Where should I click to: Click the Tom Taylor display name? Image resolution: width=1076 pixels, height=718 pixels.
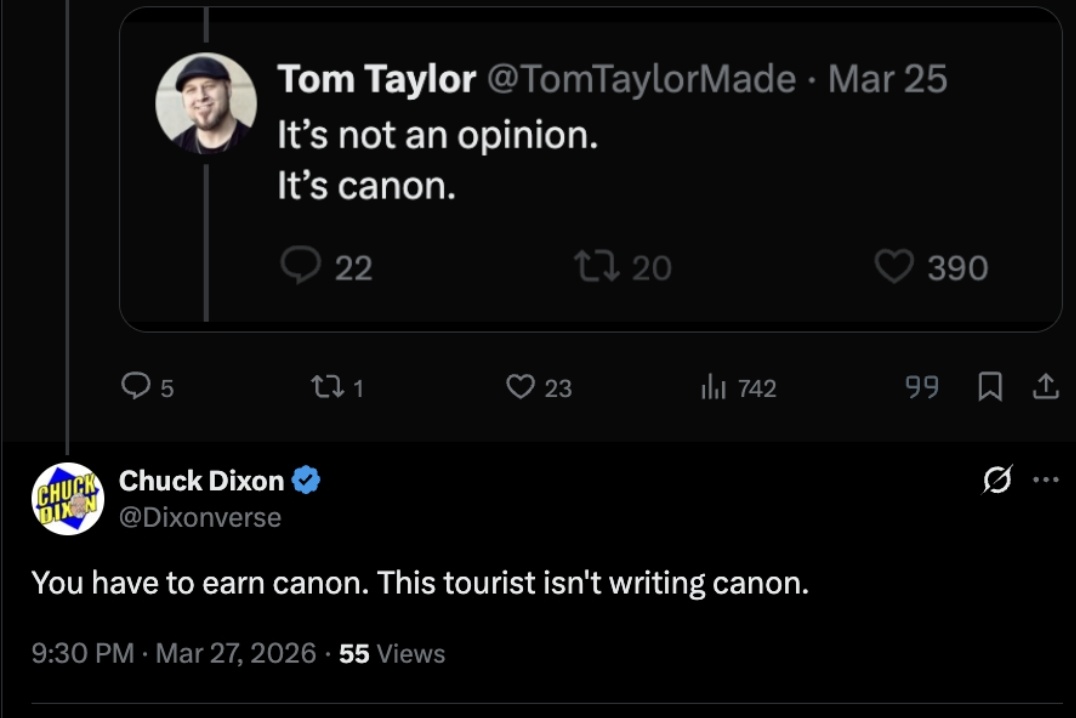click(x=376, y=79)
